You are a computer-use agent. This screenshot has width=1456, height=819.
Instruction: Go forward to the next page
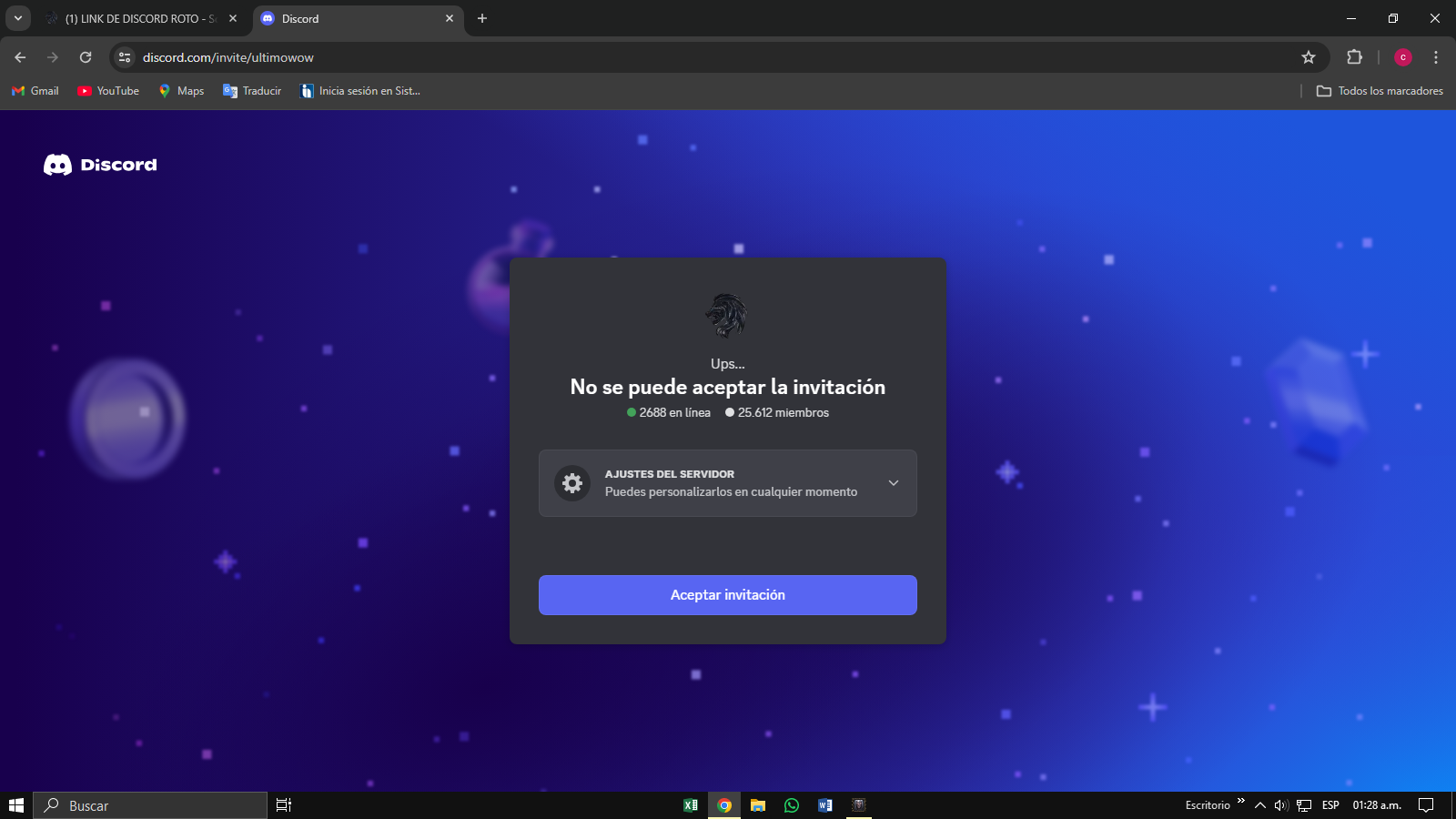tap(53, 57)
